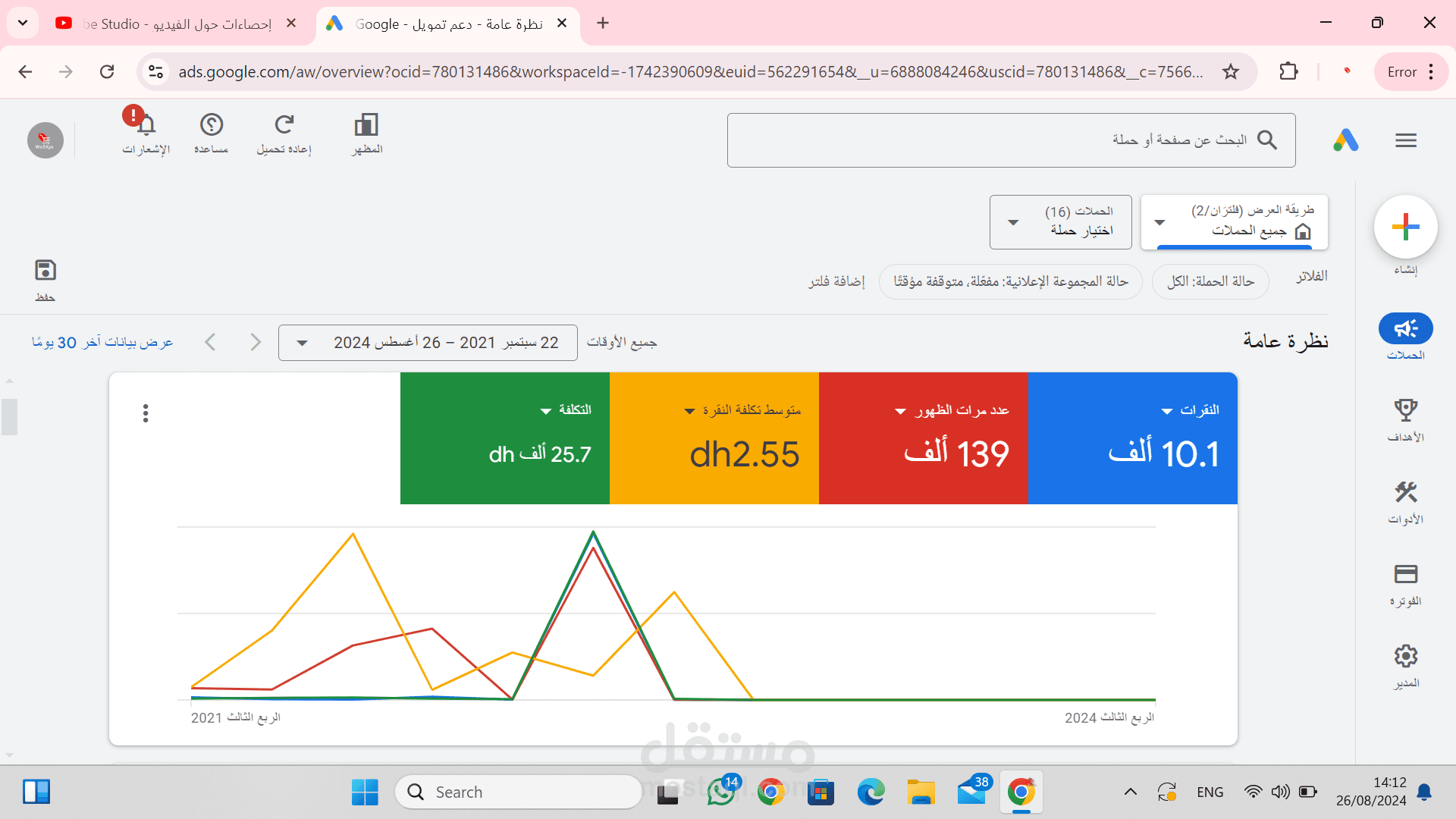Select the Google Ads overview tab
The image size is (1456, 819).
447,24
